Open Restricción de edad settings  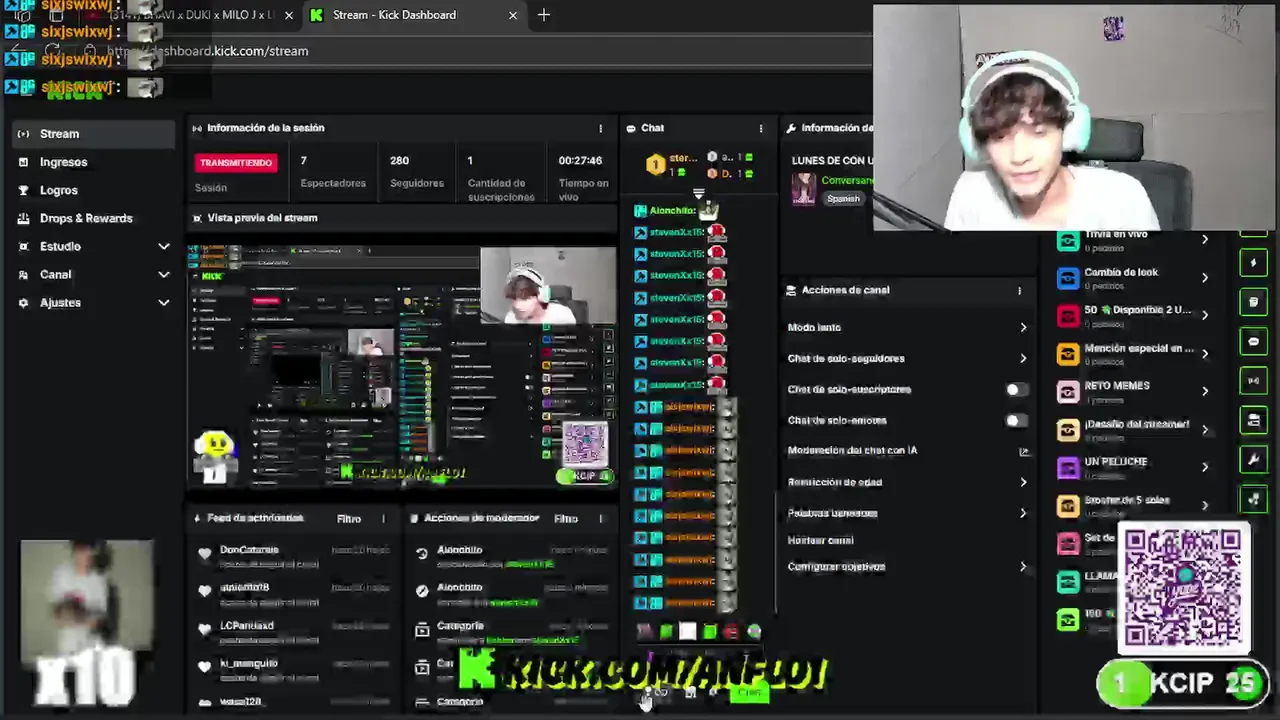point(908,482)
